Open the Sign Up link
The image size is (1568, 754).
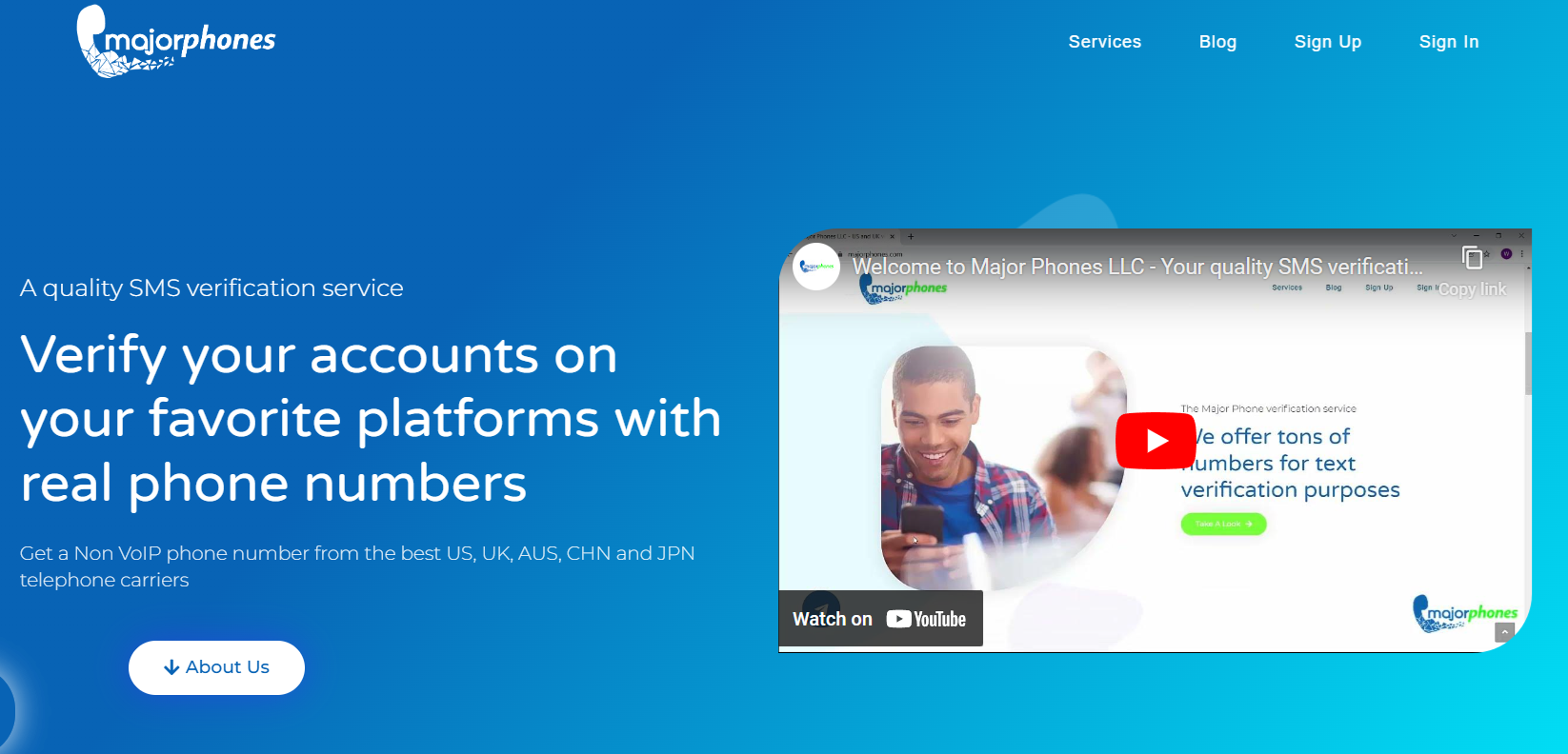[1327, 42]
